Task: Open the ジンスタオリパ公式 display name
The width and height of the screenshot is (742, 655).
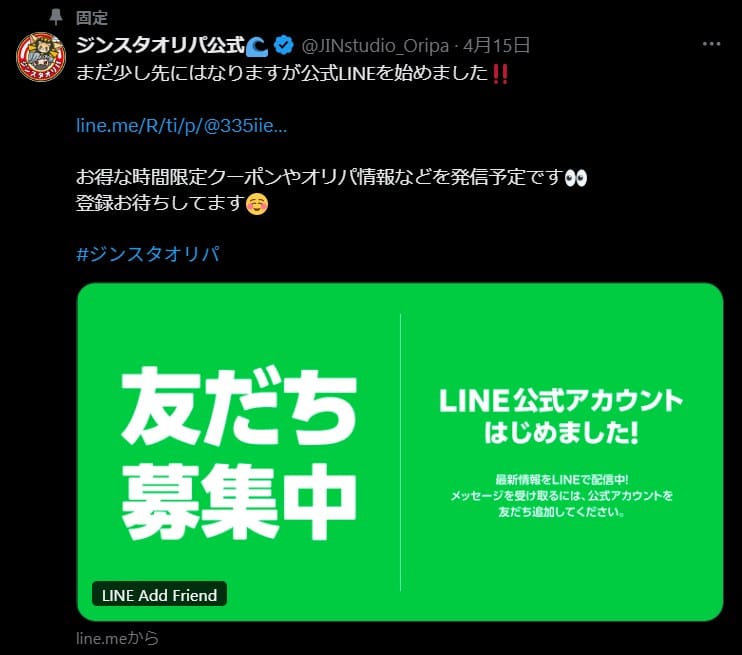Action: (160, 45)
